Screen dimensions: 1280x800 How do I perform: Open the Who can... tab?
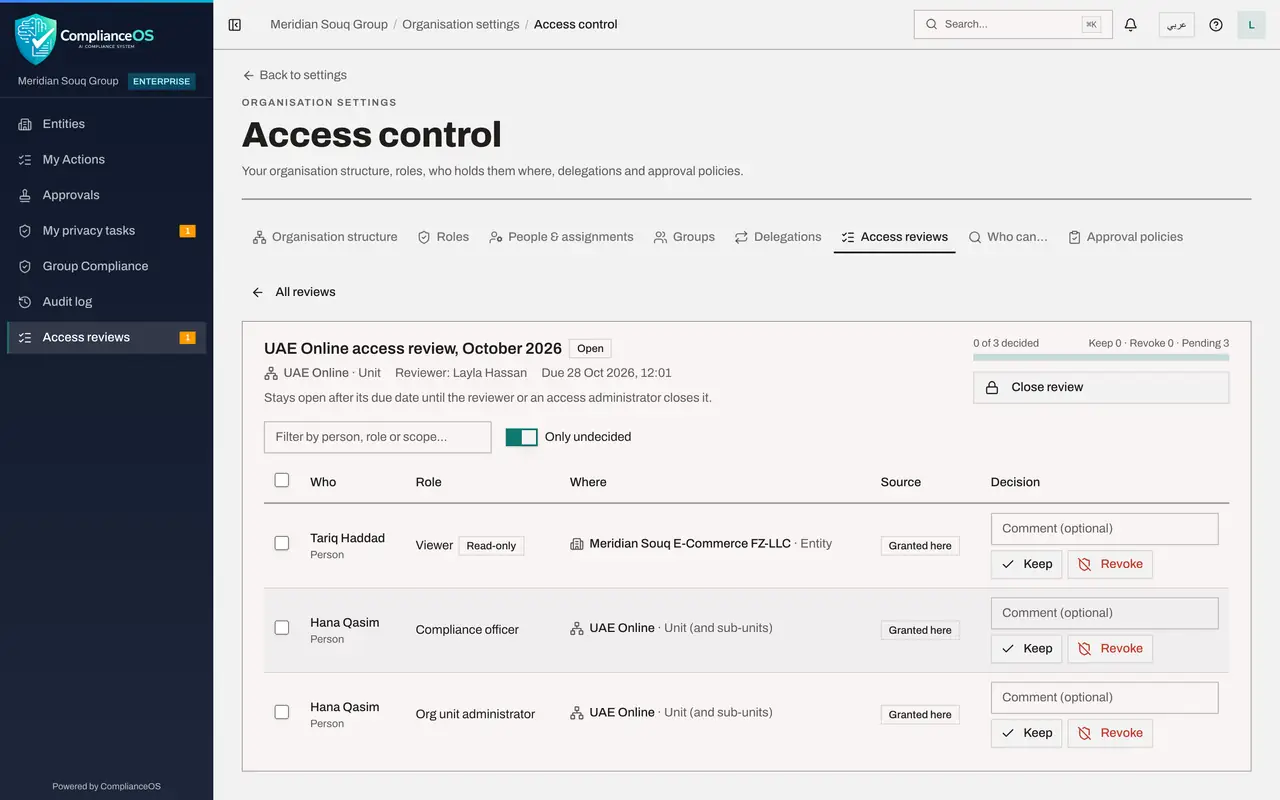tap(1008, 237)
